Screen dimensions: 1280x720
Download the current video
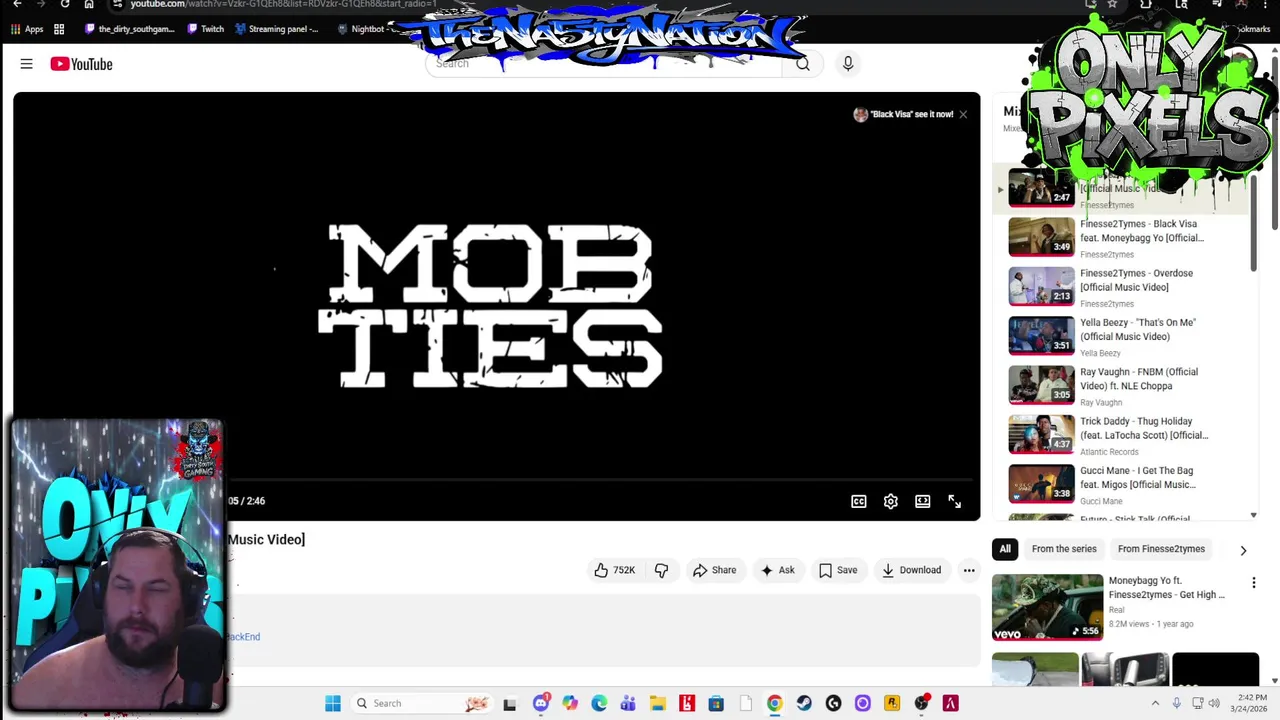[x=911, y=570]
